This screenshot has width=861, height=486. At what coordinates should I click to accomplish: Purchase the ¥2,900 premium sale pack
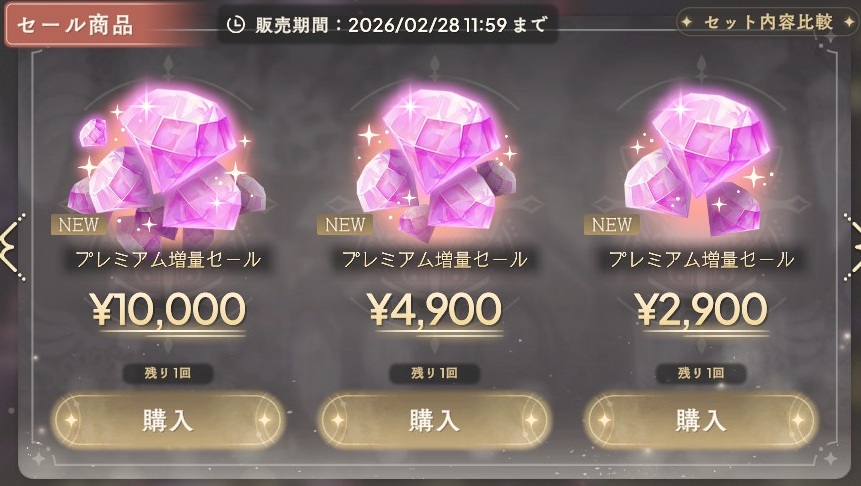tap(701, 421)
